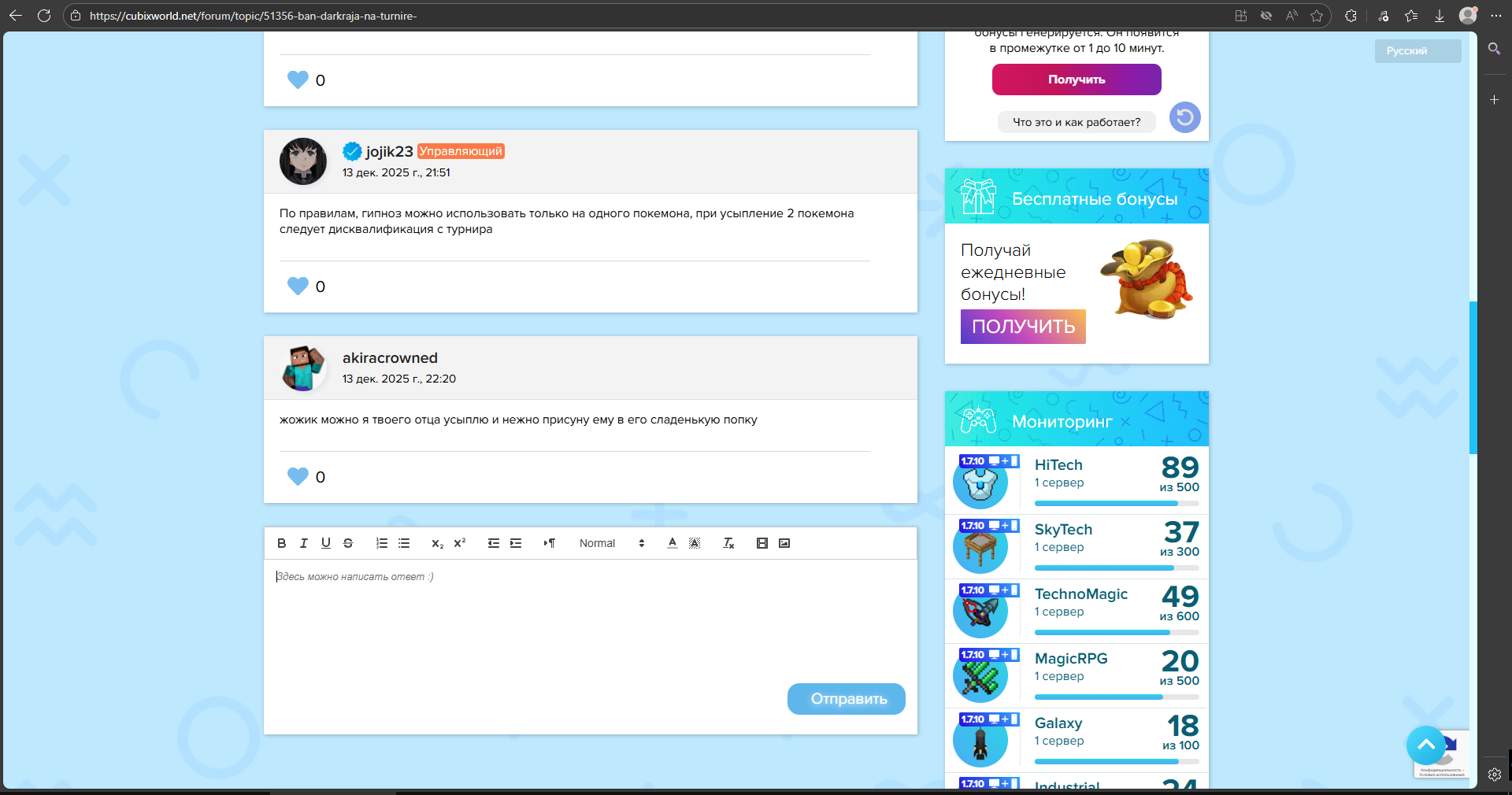Insert an image into the reply

pos(784,543)
